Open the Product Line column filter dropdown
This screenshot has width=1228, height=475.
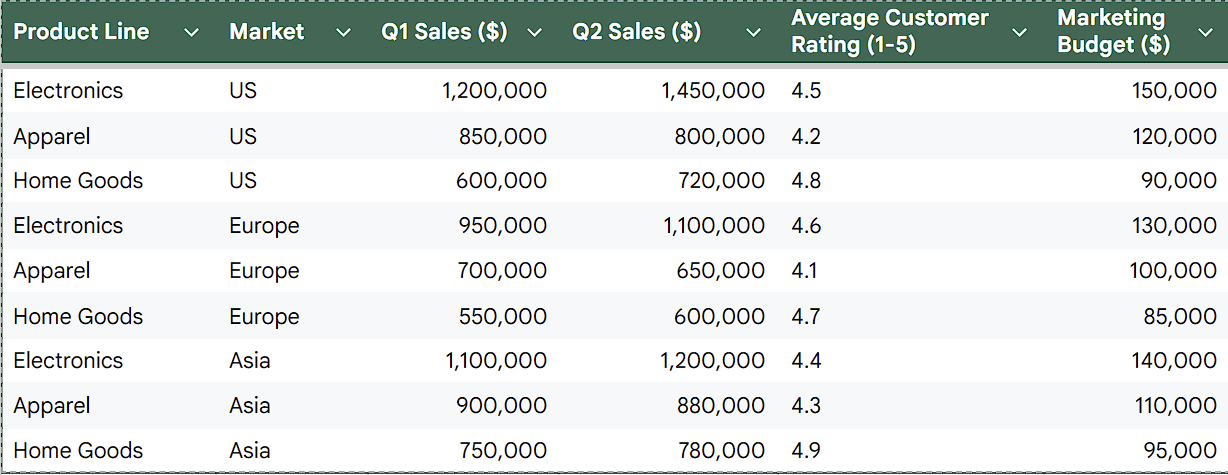(192, 33)
